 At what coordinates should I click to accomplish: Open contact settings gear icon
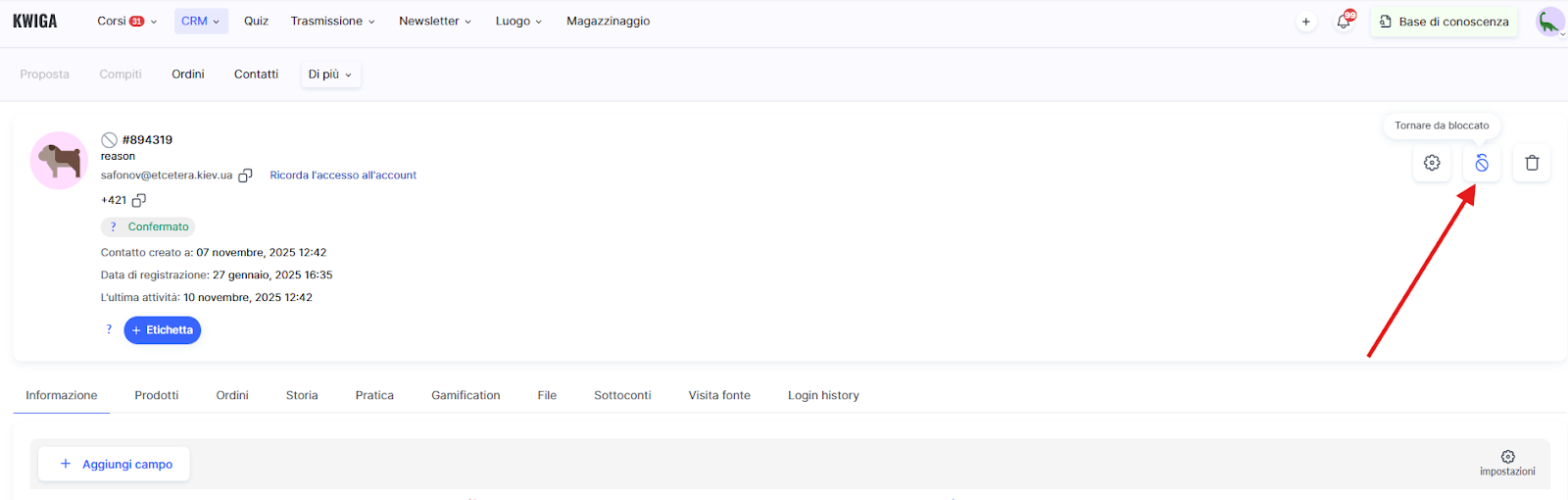click(x=1432, y=163)
